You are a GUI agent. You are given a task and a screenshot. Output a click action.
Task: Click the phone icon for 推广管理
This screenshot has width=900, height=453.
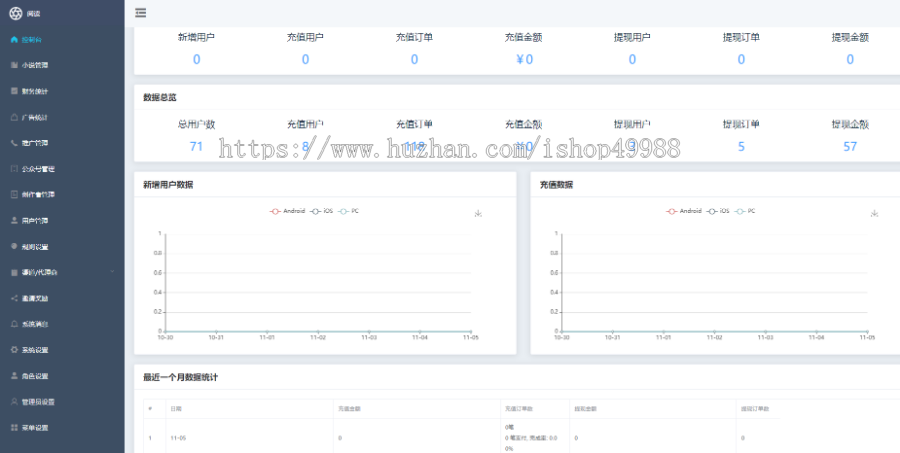(x=14, y=143)
